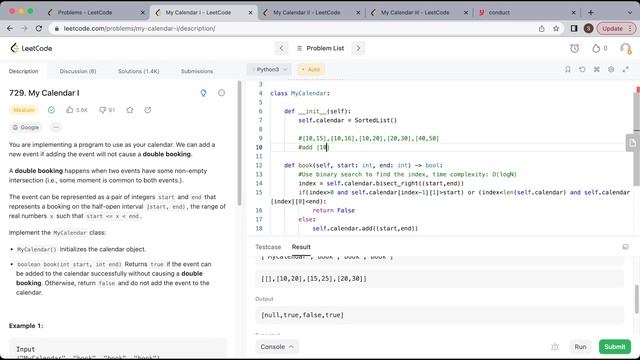Reload the page
Screen dimensions: 640x360
(39, 29)
